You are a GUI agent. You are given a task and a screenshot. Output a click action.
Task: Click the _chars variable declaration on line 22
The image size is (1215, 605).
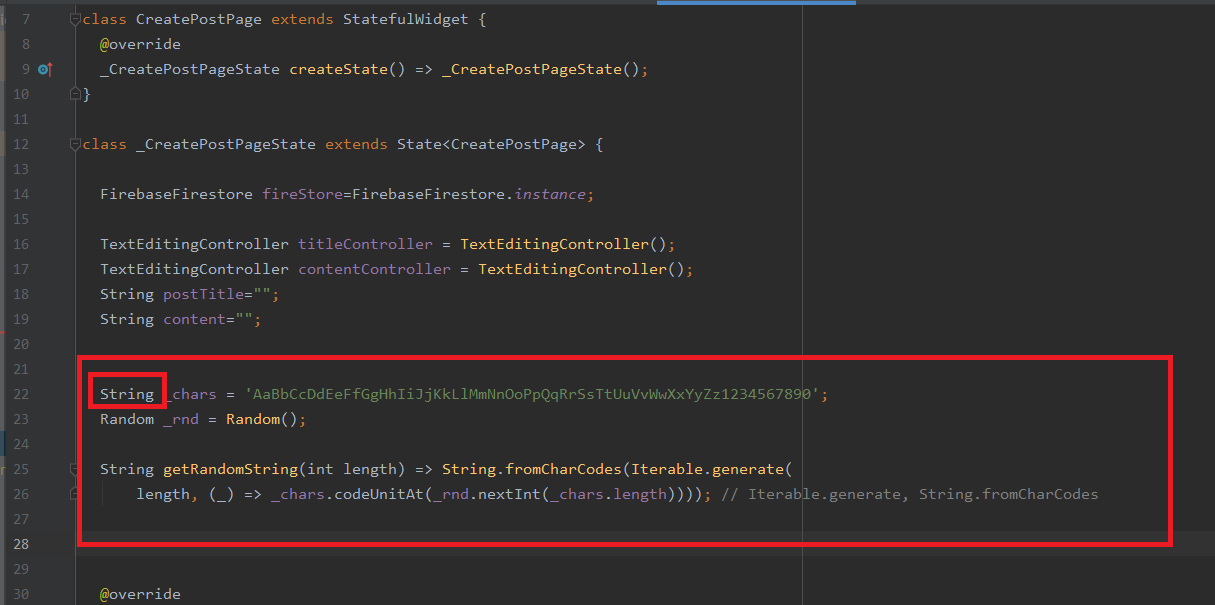point(190,394)
